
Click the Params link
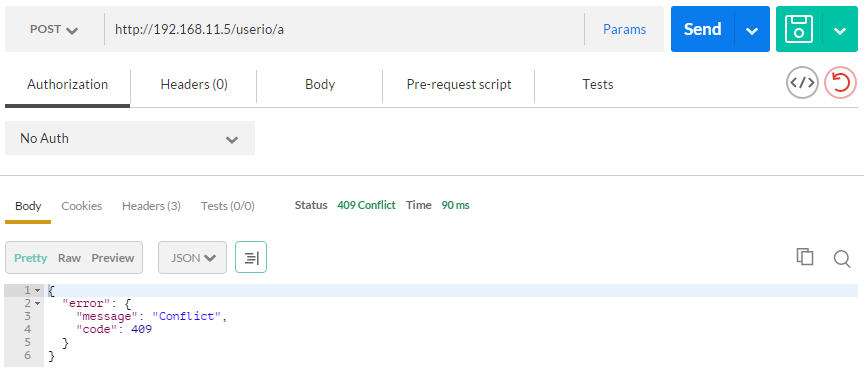point(624,29)
